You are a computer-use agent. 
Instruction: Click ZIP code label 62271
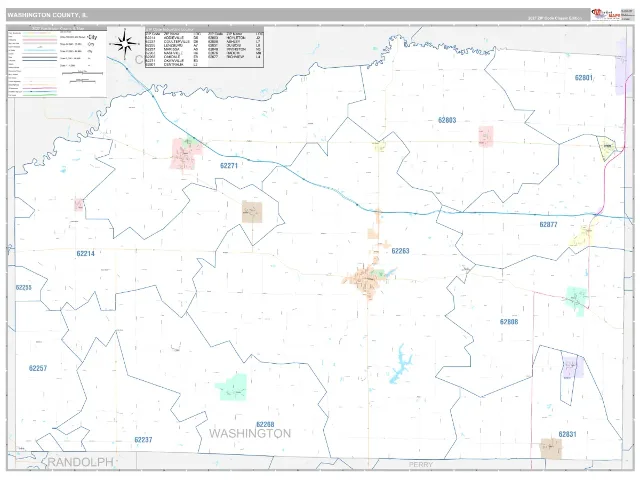click(x=229, y=165)
